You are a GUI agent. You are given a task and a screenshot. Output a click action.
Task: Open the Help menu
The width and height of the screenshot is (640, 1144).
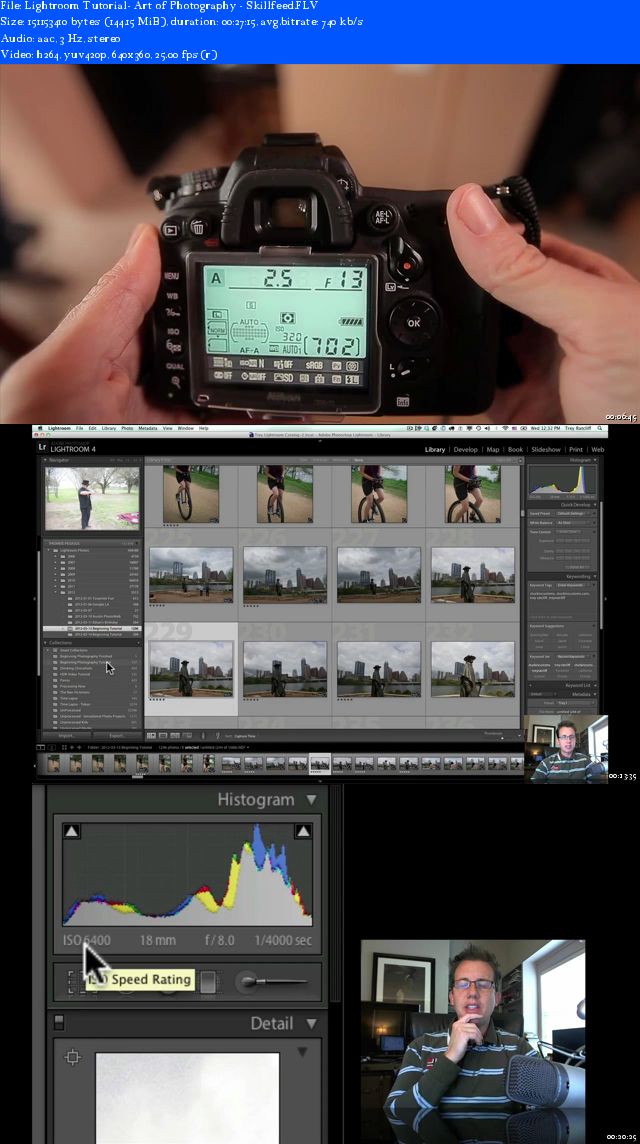(x=204, y=428)
